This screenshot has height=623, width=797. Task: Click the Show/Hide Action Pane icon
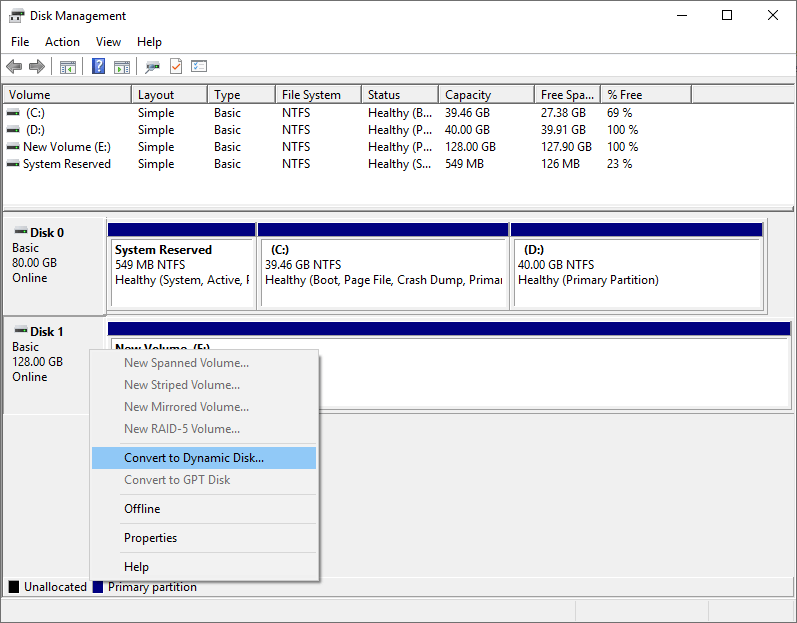(122, 67)
